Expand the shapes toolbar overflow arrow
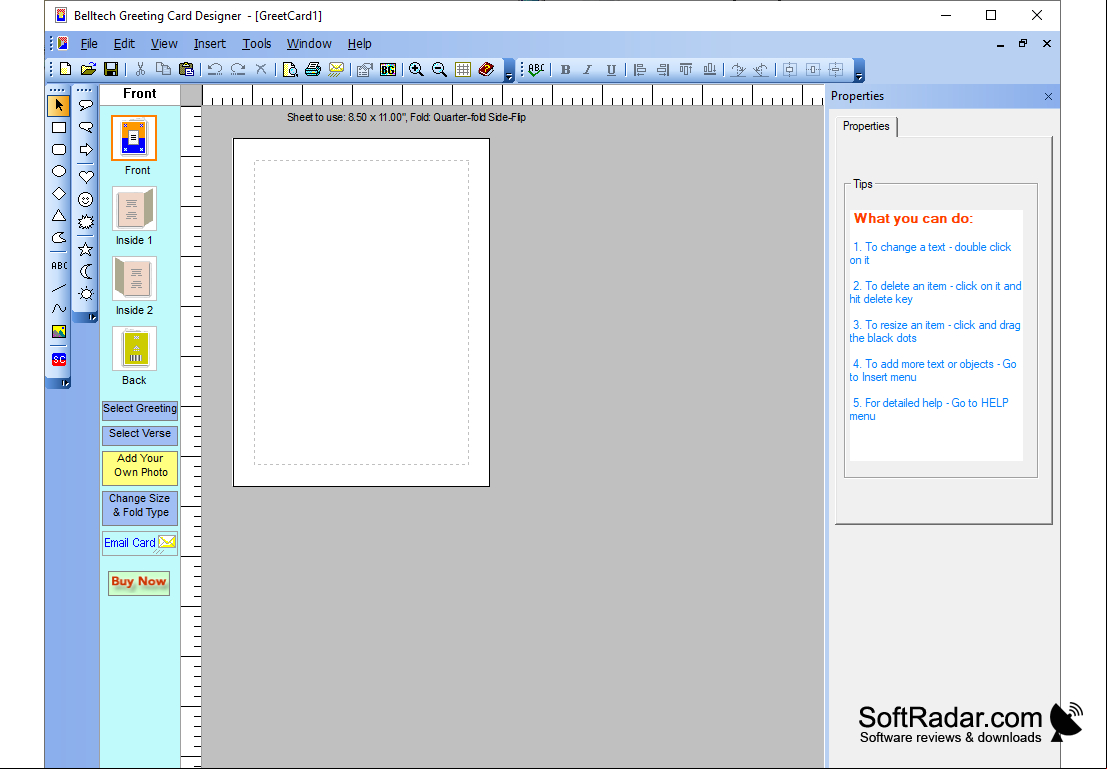This screenshot has height=769, width=1107. [92, 318]
